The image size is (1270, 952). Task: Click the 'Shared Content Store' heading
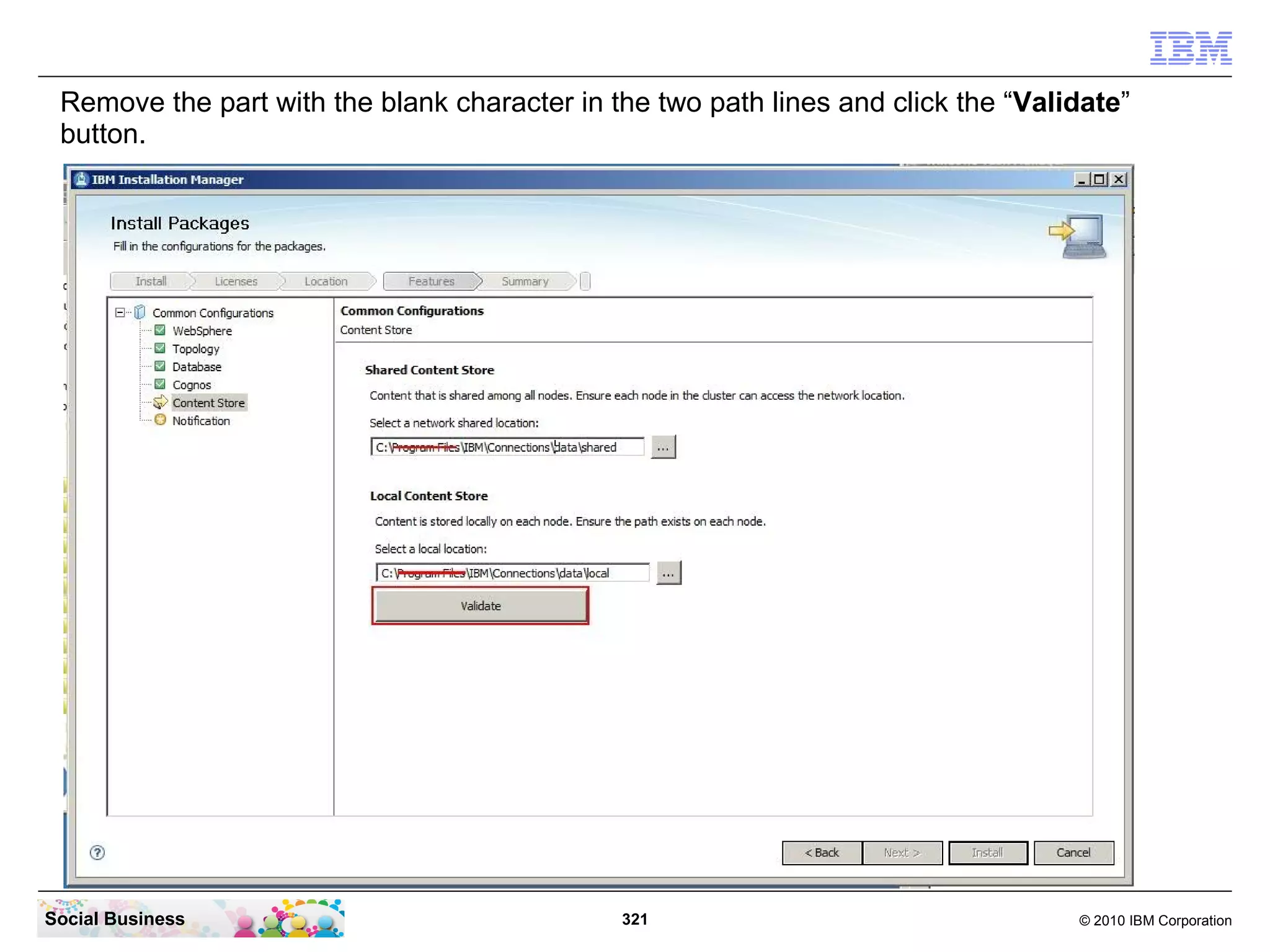429,370
